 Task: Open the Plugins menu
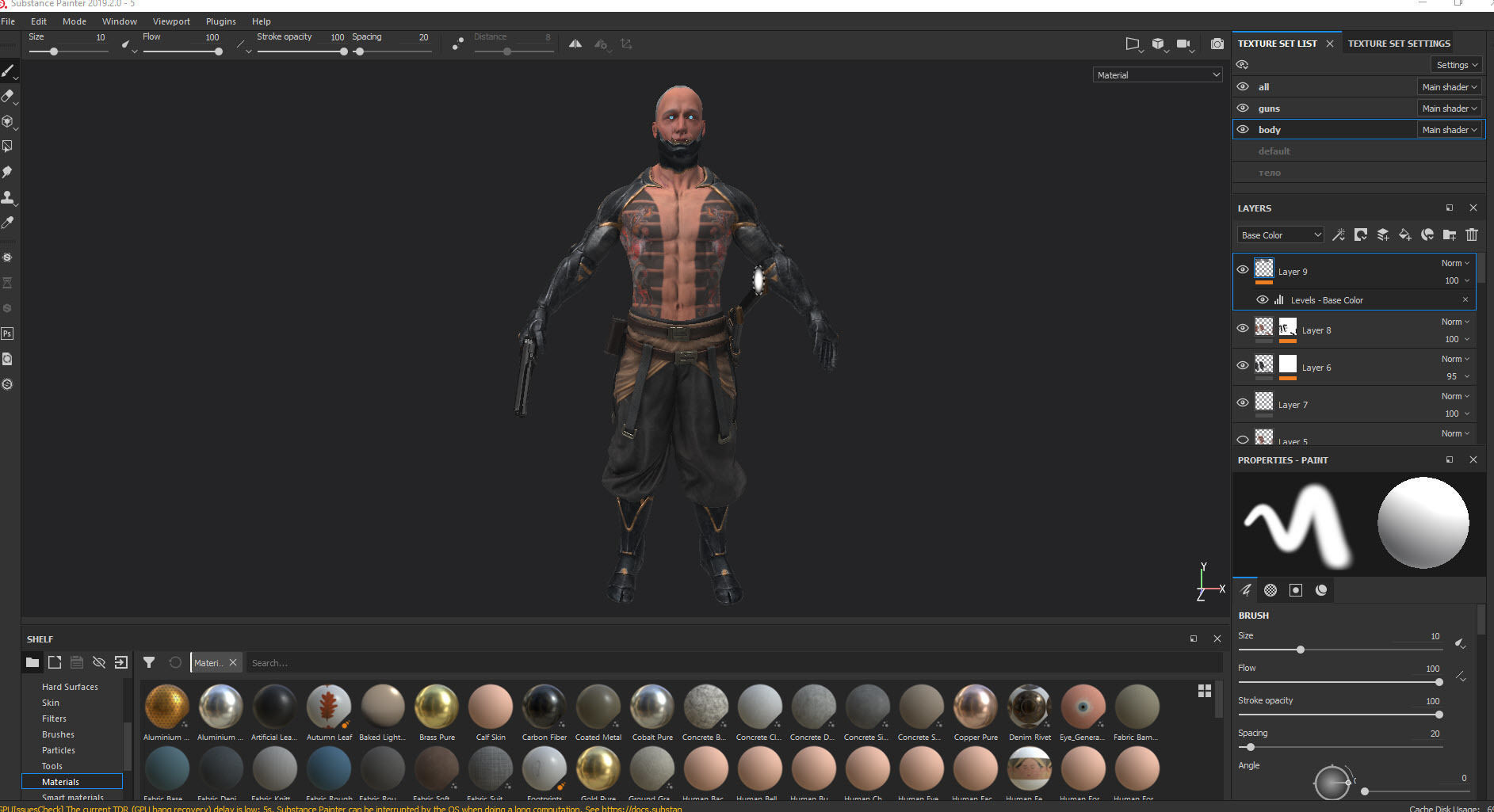[220, 21]
